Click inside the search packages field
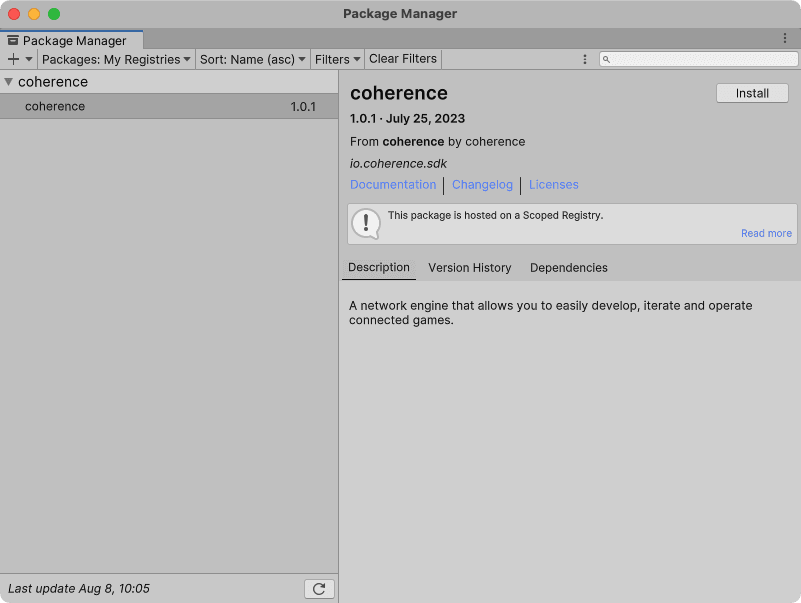 coord(700,59)
